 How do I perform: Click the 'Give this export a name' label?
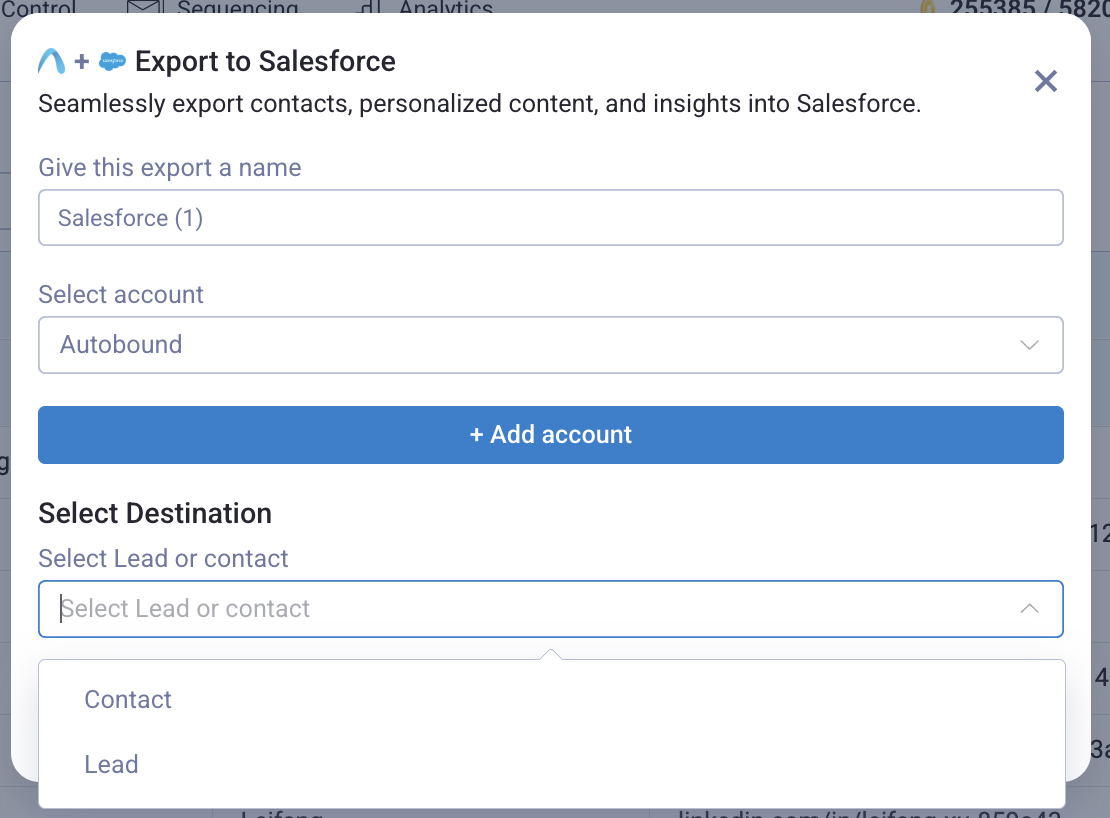(x=170, y=168)
